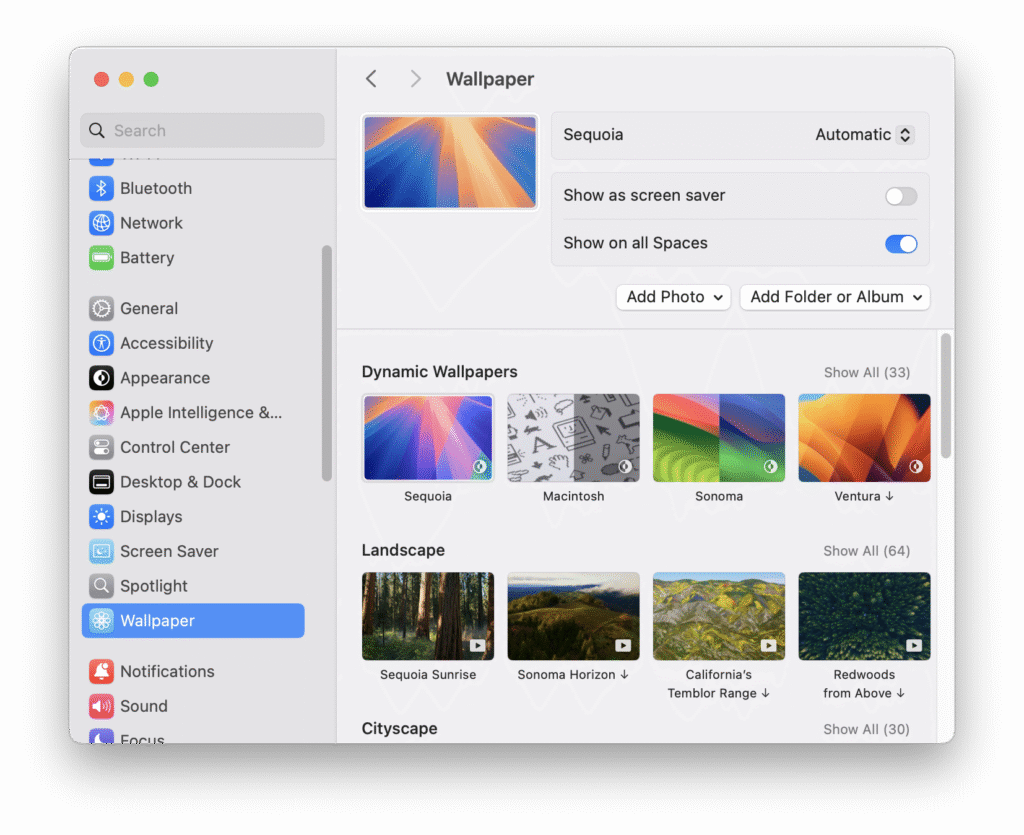The image size is (1024, 835).
Task: Click the Bluetooth icon in the sidebar
Action: (x=101, y=189)
